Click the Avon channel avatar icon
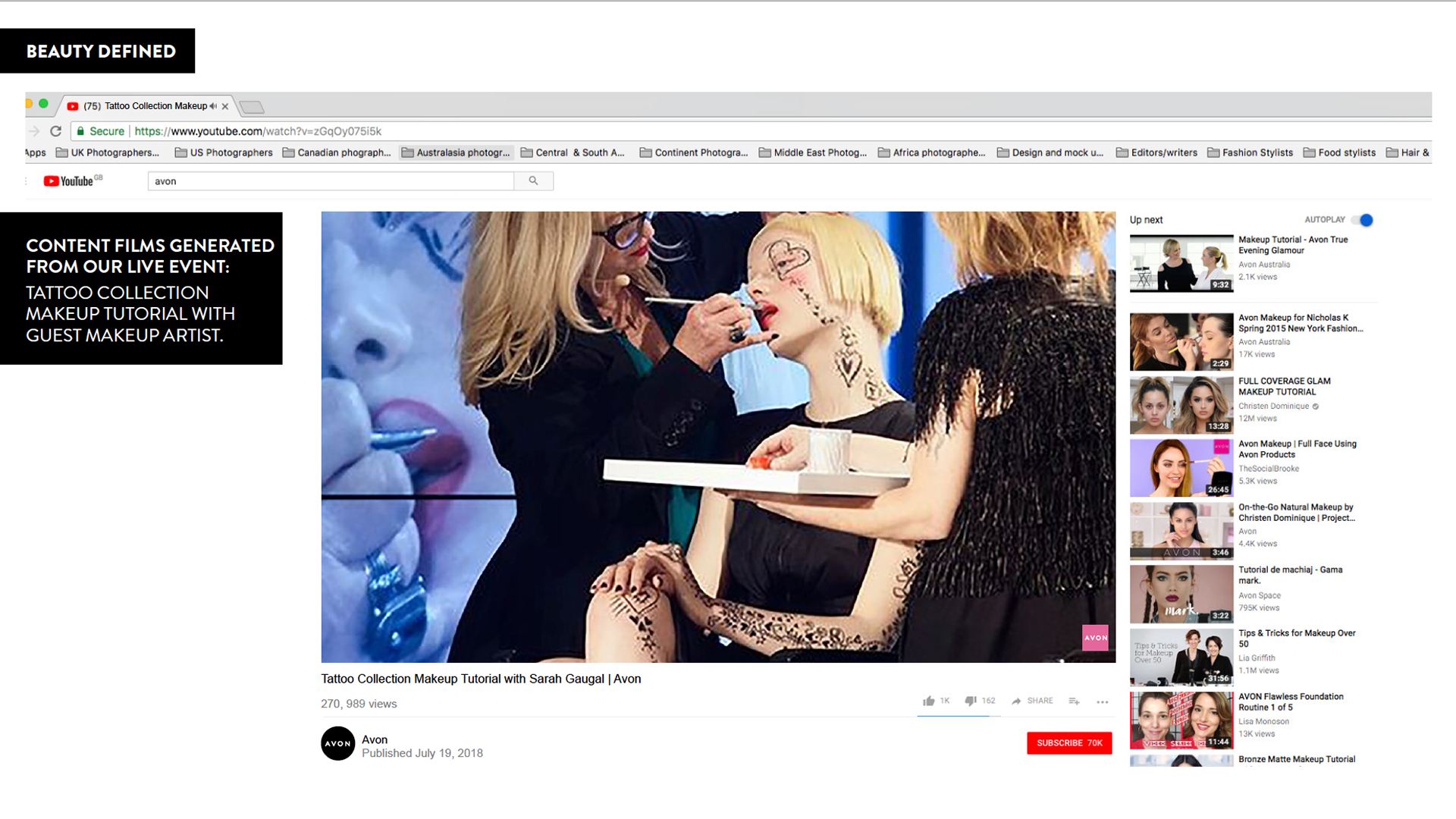The image size is (1456, 819). 337,743
